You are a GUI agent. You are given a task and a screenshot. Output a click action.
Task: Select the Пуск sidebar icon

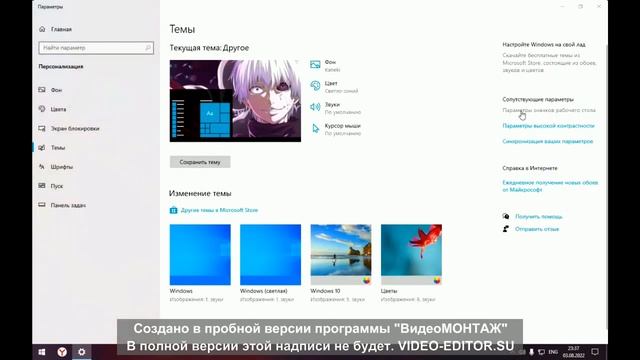point(42,186)
